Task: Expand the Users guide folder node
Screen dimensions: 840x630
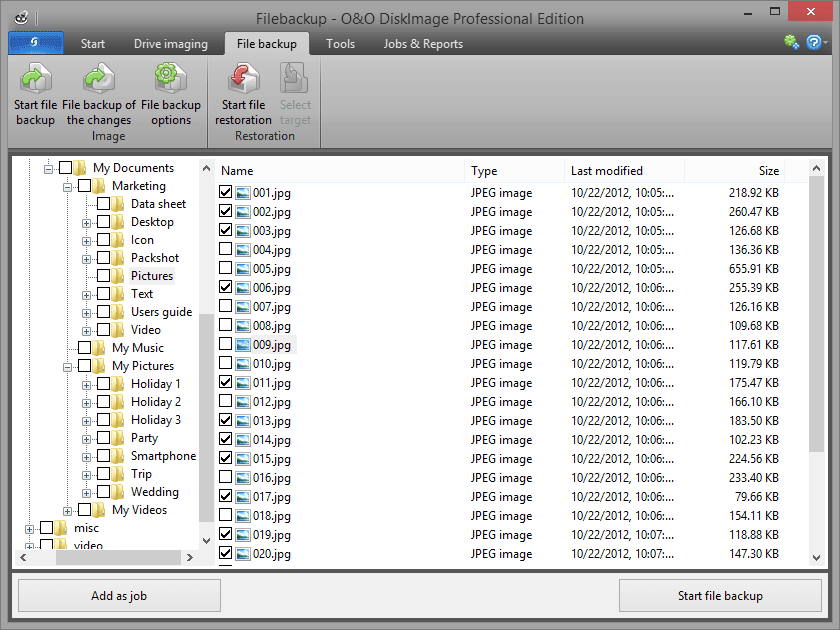Action: (86, 313)
